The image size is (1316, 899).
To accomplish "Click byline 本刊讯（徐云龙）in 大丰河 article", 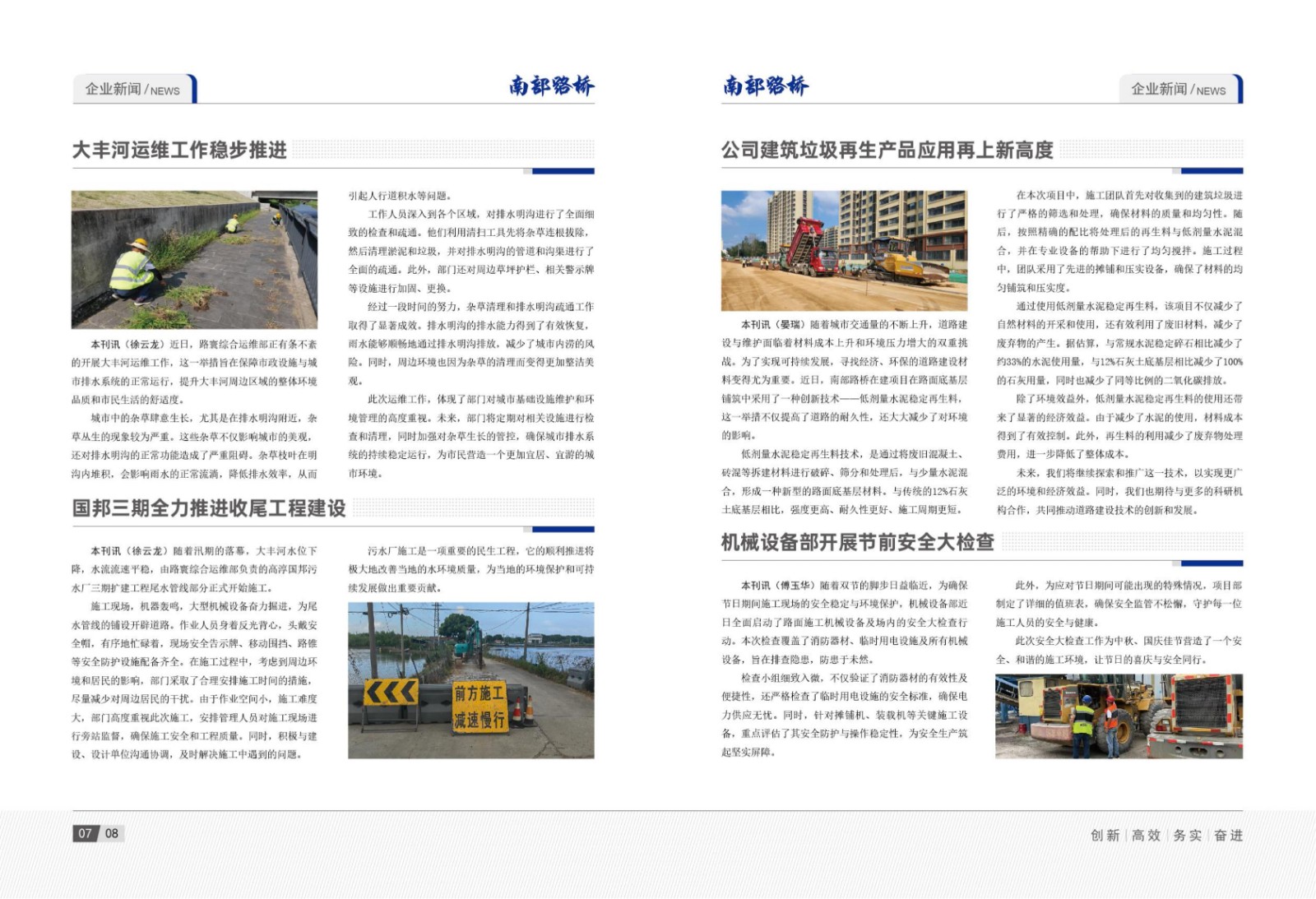I will 127,344.
